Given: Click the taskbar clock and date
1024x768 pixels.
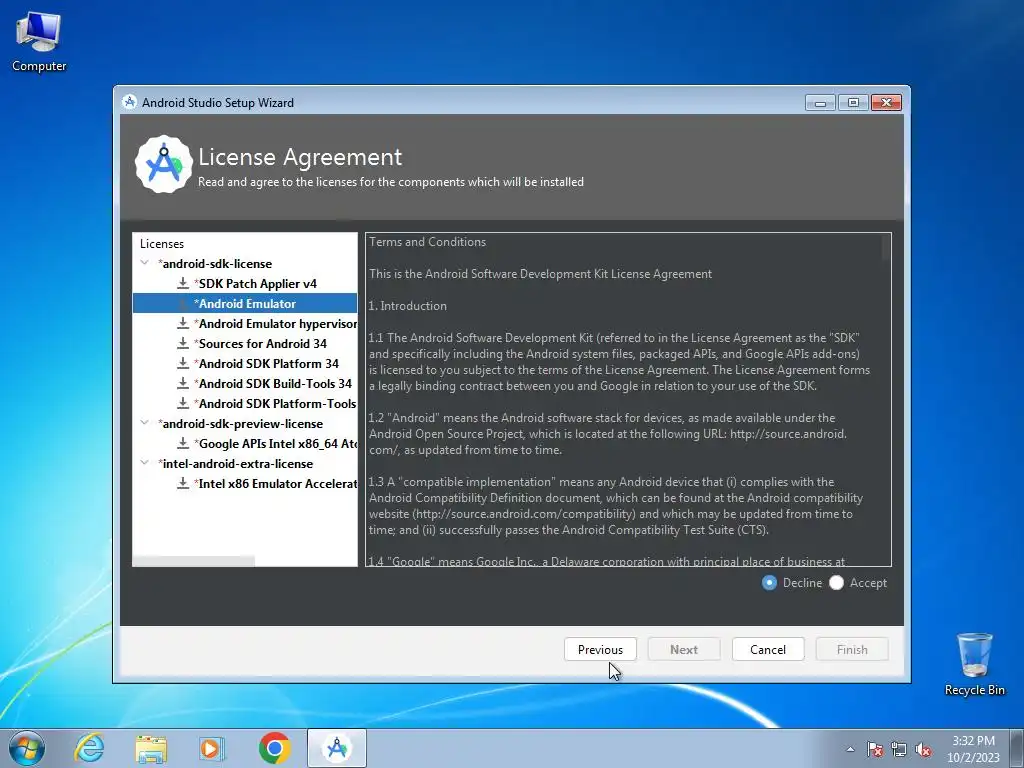Looking at the screenshot, I should point(973,749).
